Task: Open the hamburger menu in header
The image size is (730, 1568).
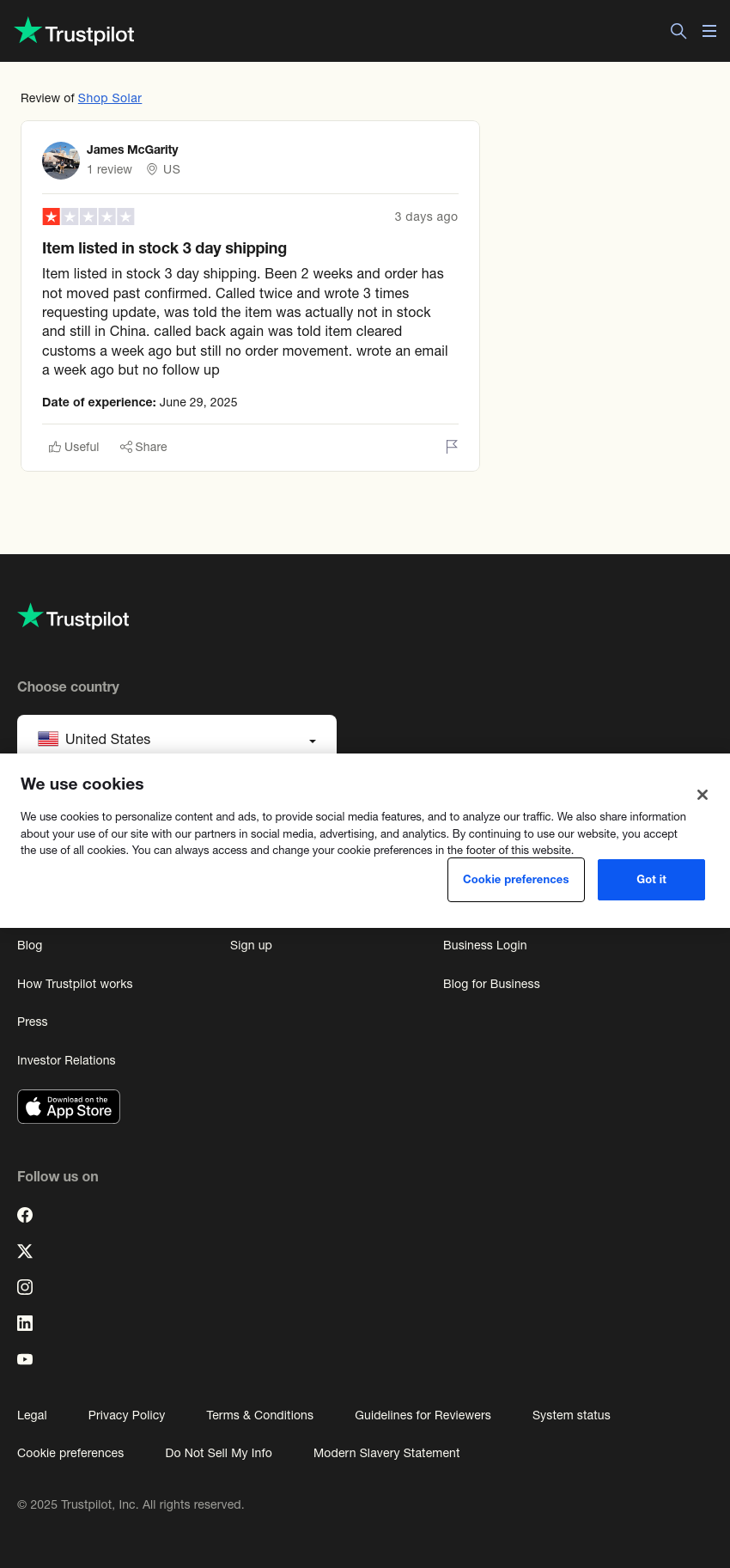Action: (709, 31)
